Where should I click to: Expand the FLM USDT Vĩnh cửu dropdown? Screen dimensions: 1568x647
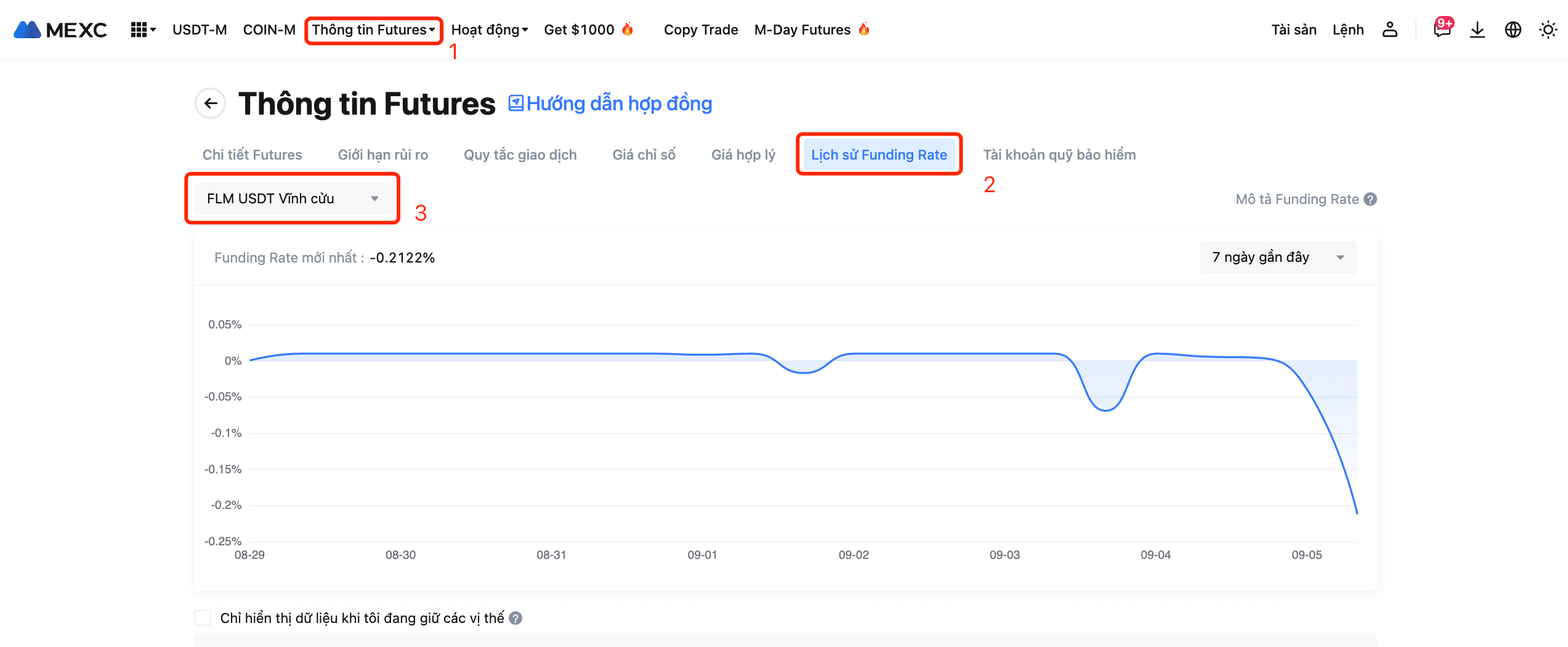click(293, 198)
